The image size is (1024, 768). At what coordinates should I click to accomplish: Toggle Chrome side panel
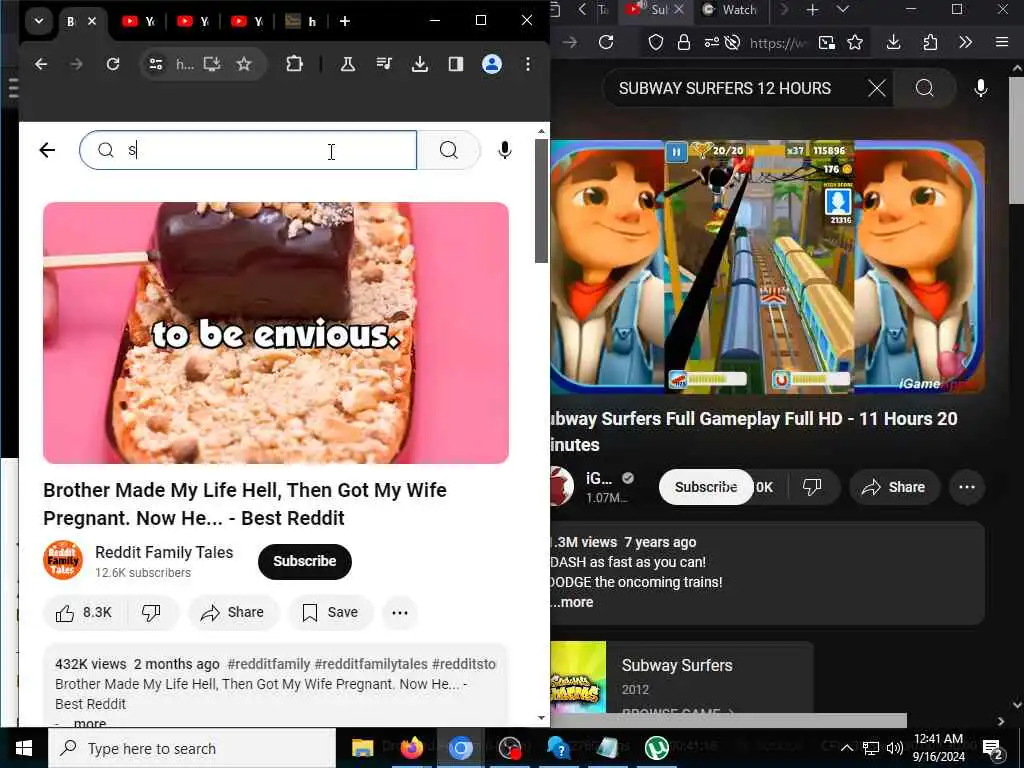456,64
